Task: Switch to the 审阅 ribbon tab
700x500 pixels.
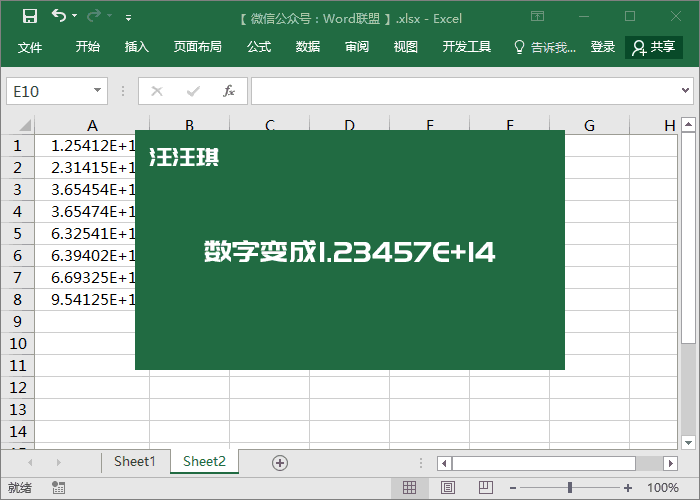Action: (357, 46)
